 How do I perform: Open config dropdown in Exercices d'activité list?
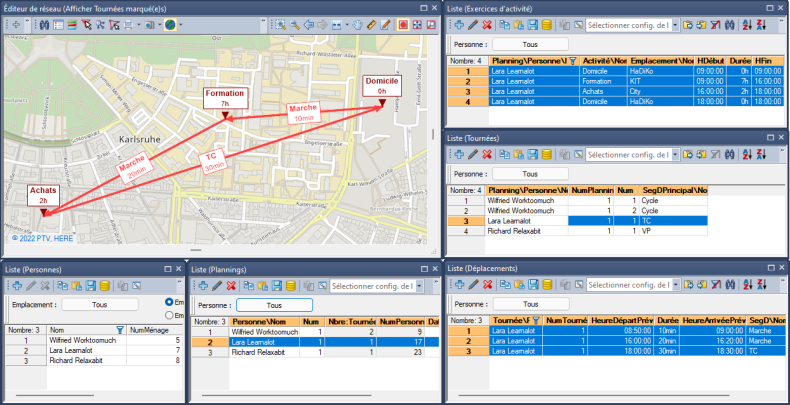(x=677, y=25)
